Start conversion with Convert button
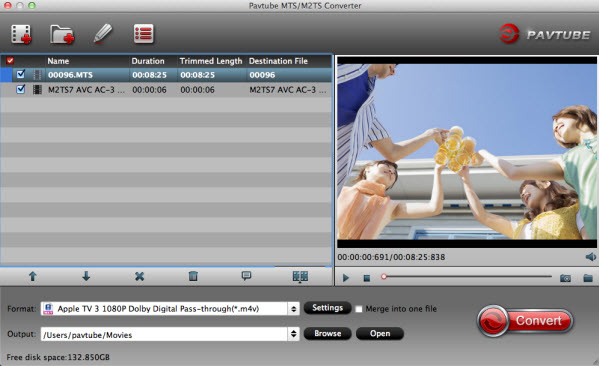599x366 pixels. tap(525, 321)
